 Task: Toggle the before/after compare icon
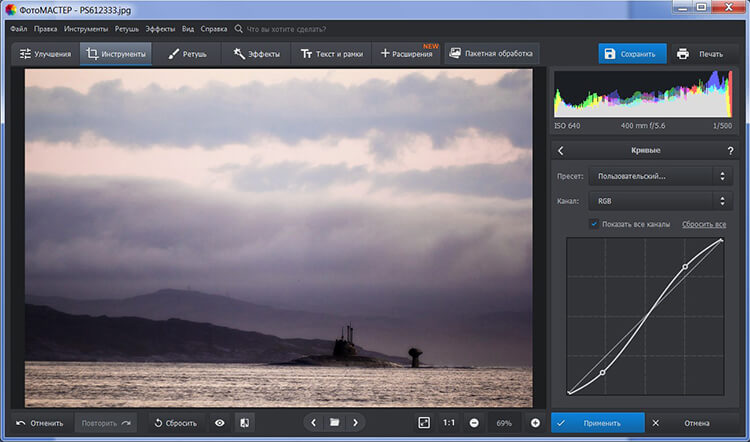click(244, 423)
